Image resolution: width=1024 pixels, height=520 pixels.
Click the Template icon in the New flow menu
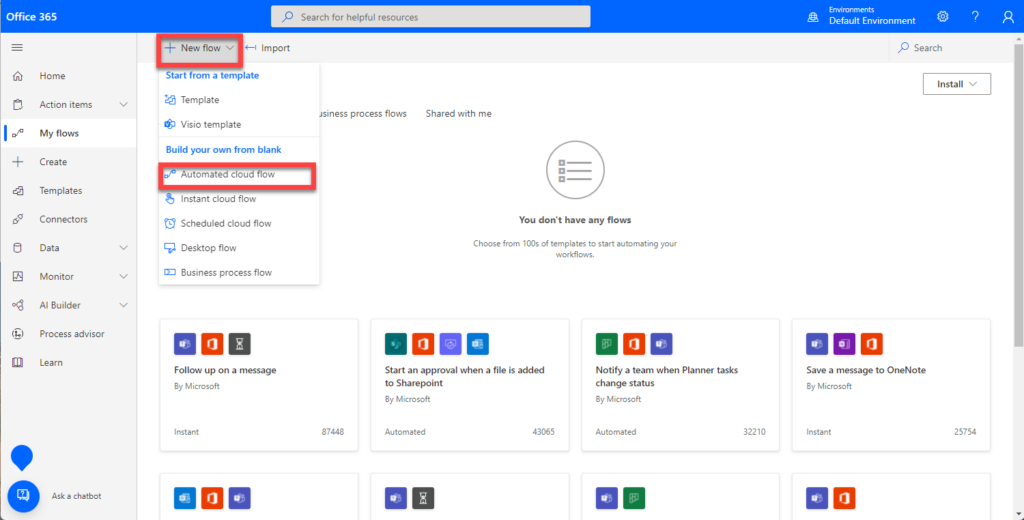pyautogui.click(x=170, y=100)
